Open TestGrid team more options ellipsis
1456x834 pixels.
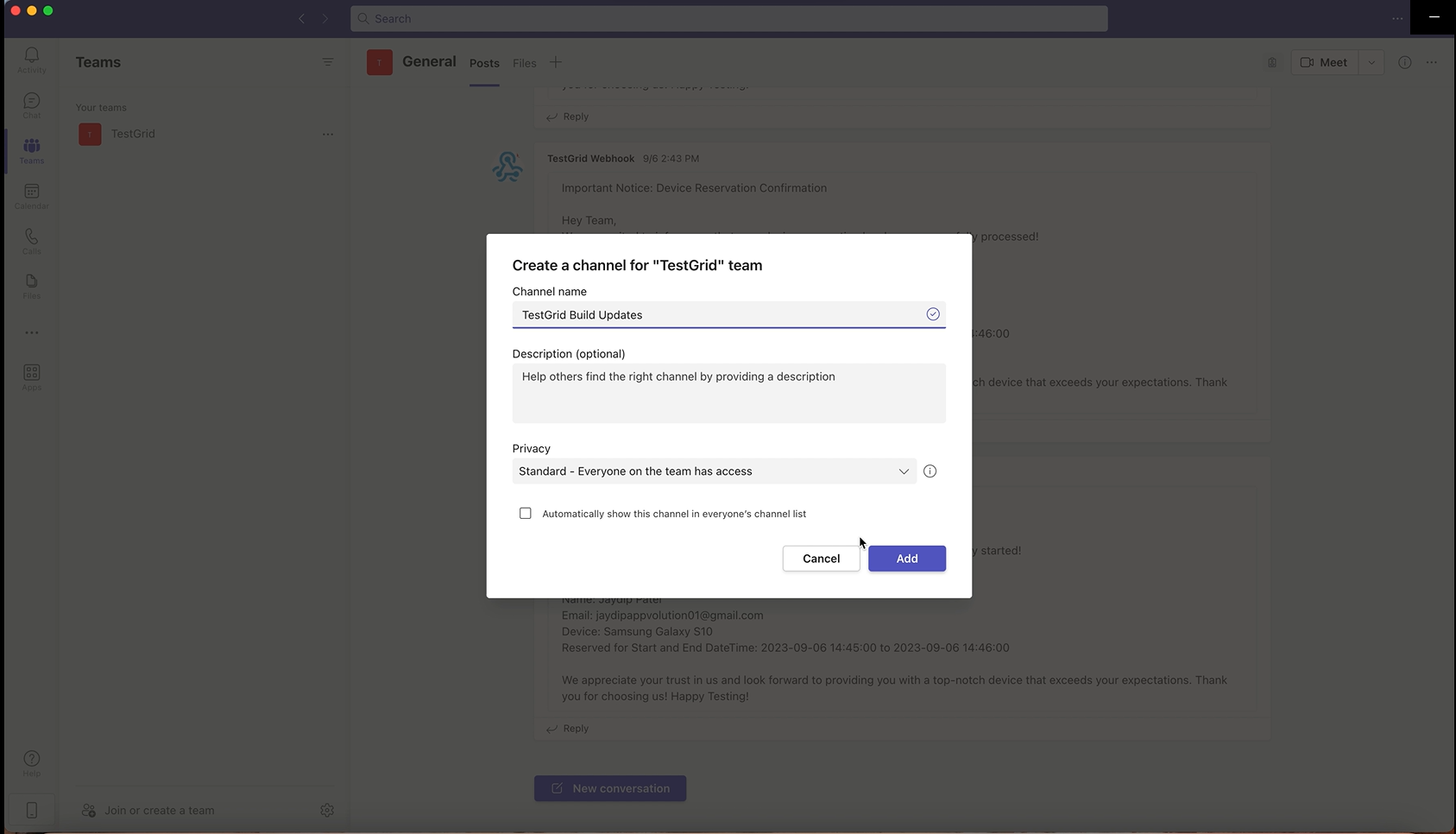(327, 134)
